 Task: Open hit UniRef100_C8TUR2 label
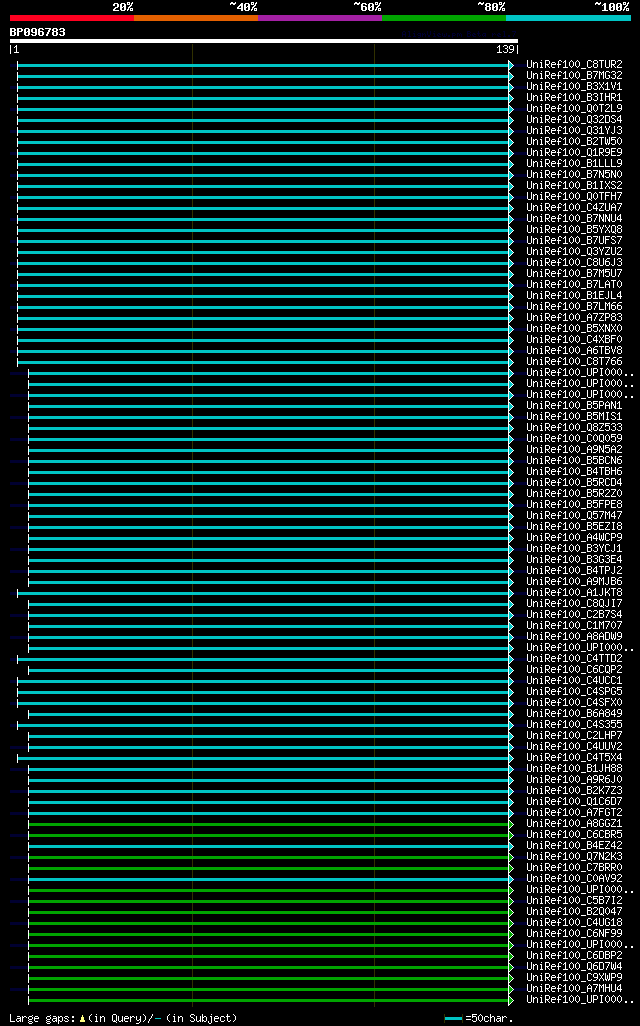[x=575, y=65]
